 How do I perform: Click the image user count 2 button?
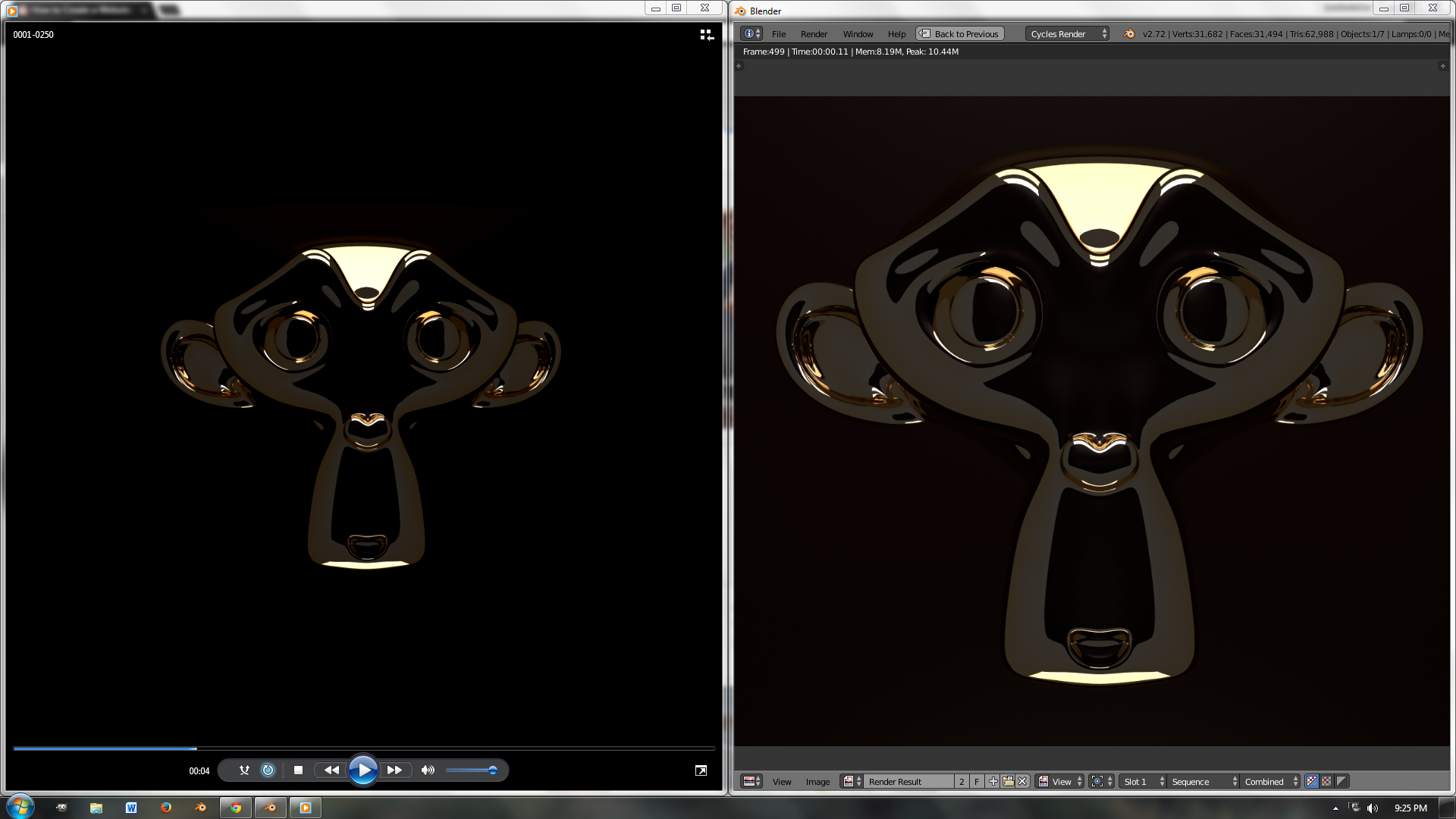(962, 782)
